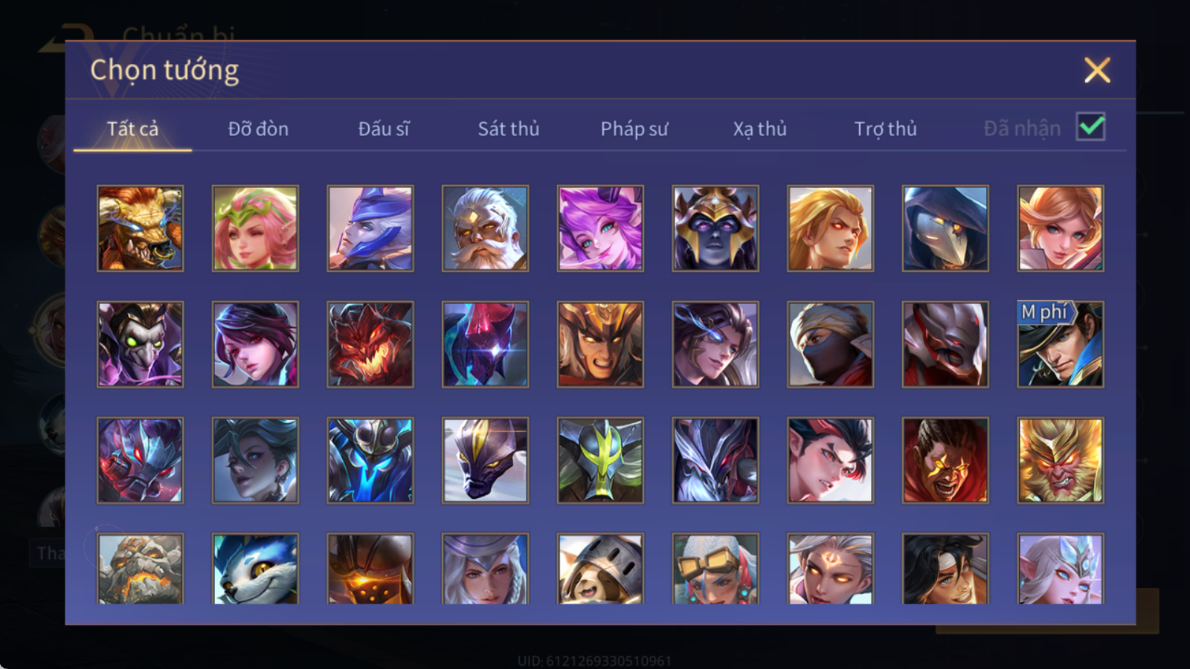Open the Đấu sĩ tab
The width and height of the screenshot is (1190, 669).
pyautogui.click(x=383, y=129)
